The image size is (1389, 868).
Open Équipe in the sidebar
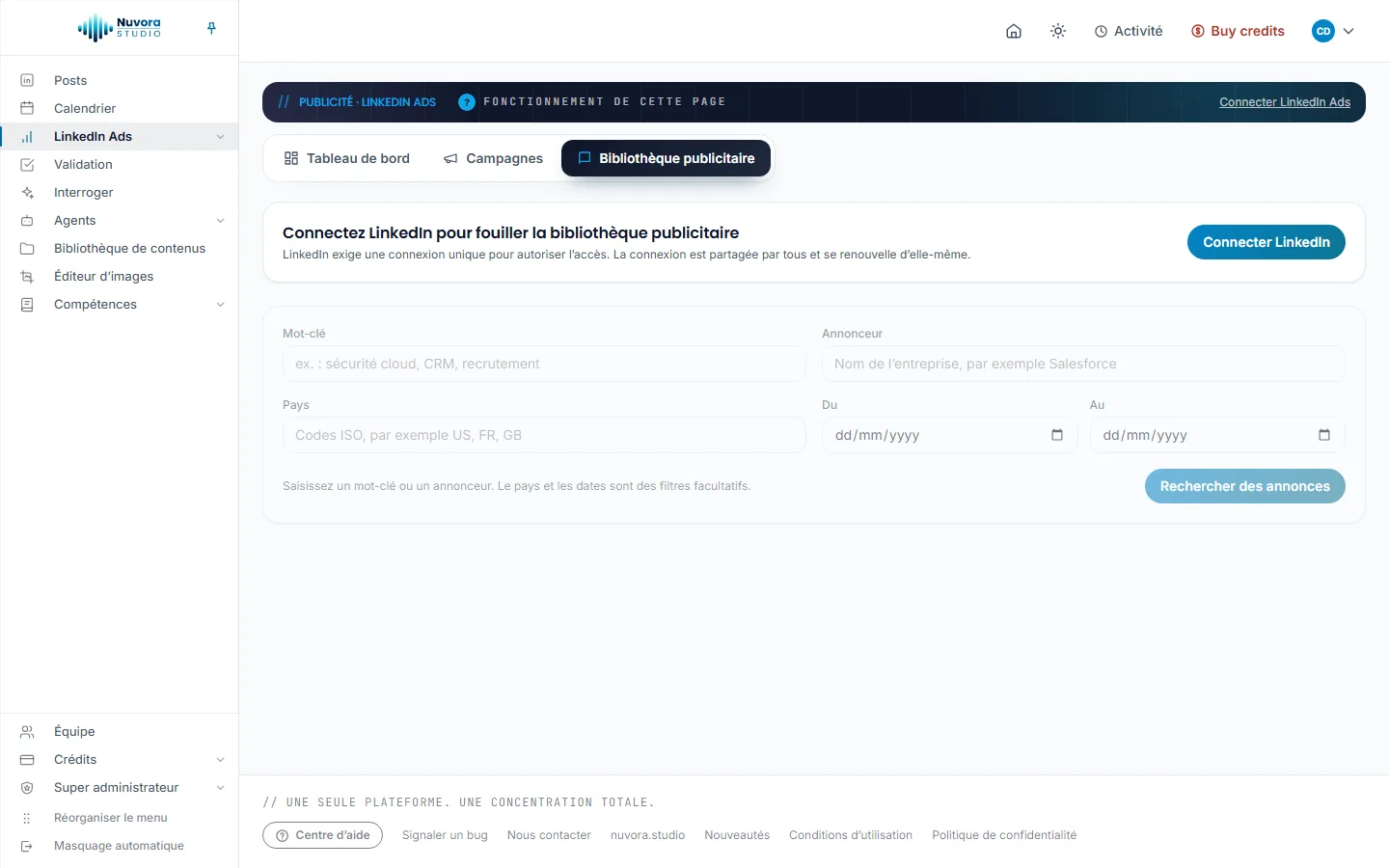(x=120, y=731)
